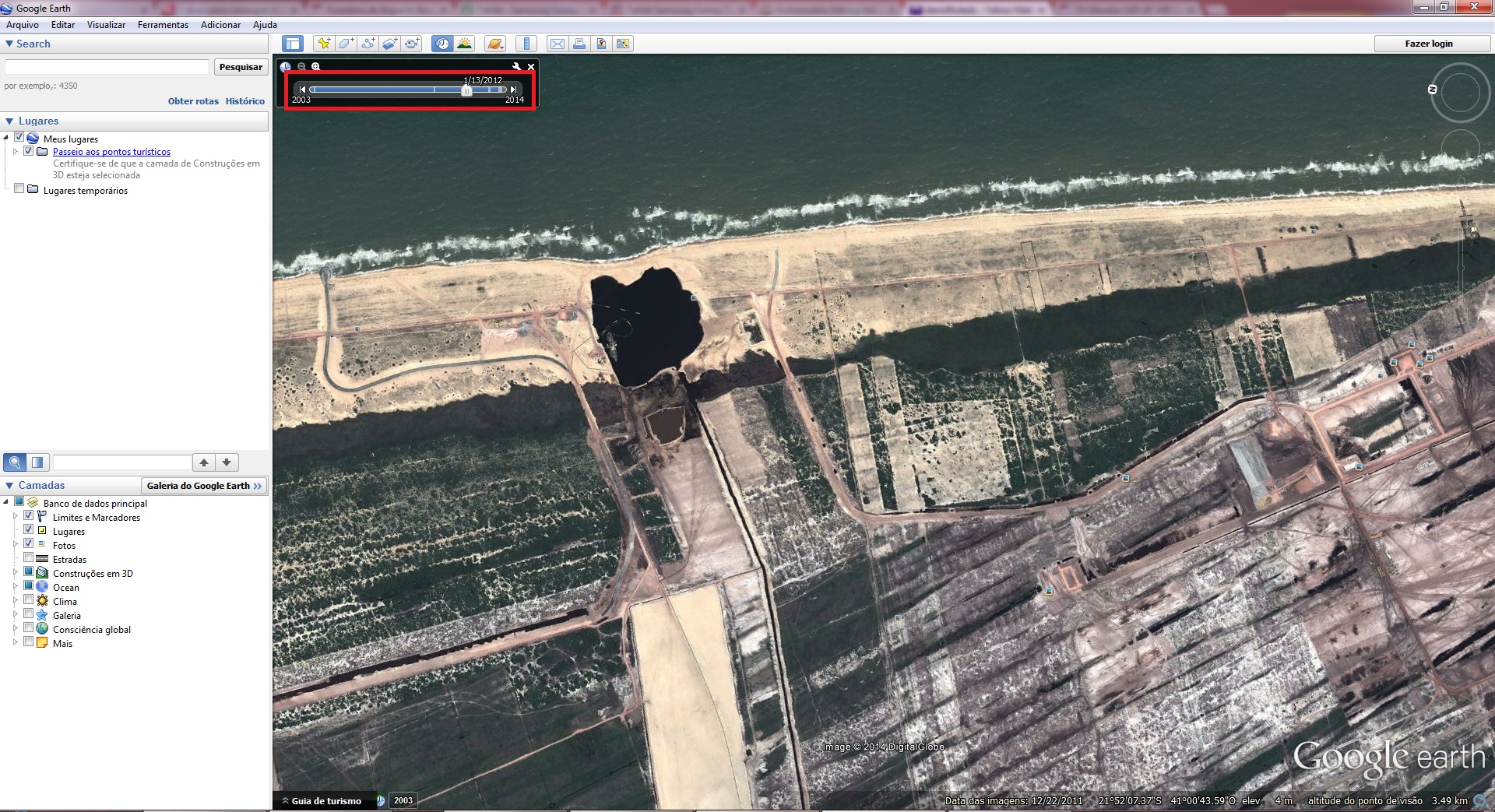The width and height of the screenshot is (1495, 812).
Task: Click the Add Placemark pushpin icon
Action: tap(323, 44)
